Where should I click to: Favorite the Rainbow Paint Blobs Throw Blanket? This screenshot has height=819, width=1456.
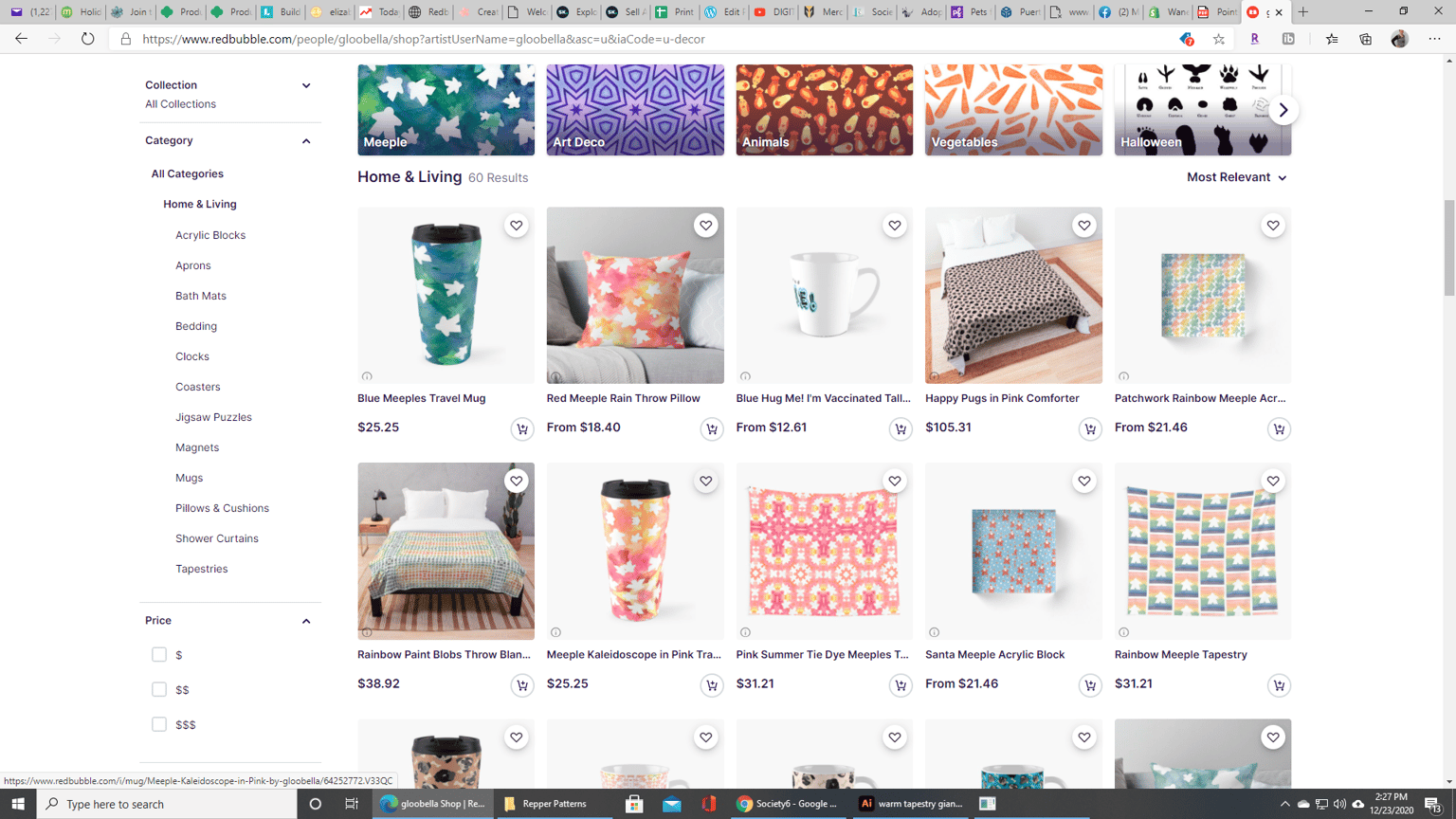(x=517, y=482)
